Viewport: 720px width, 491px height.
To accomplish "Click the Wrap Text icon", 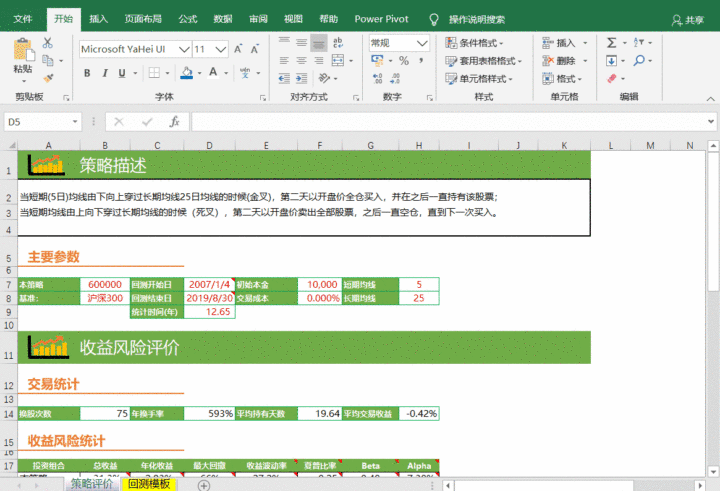I will tap(338, 43).
